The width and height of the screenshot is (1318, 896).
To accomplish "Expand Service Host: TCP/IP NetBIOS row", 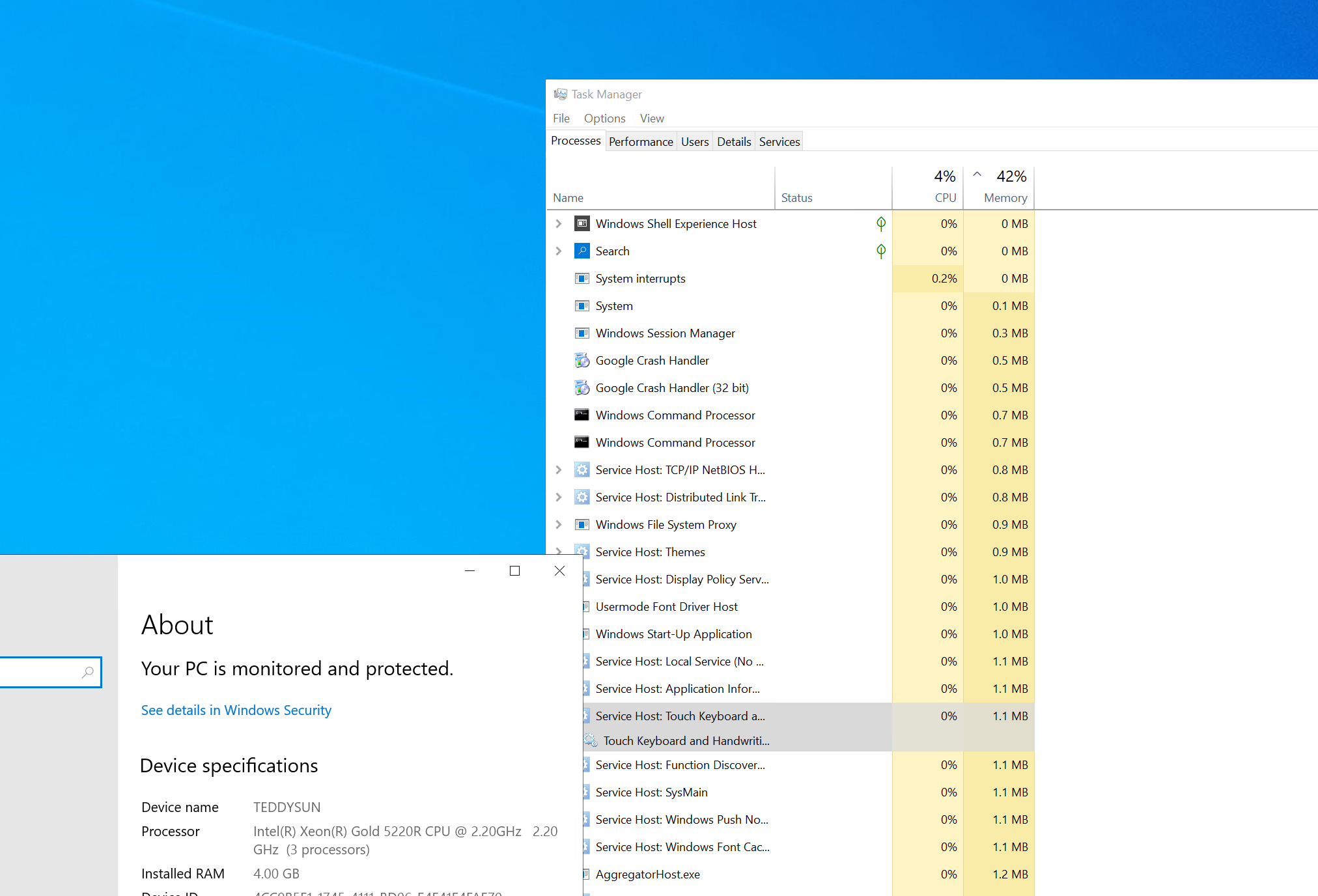I will coord(559,469).
